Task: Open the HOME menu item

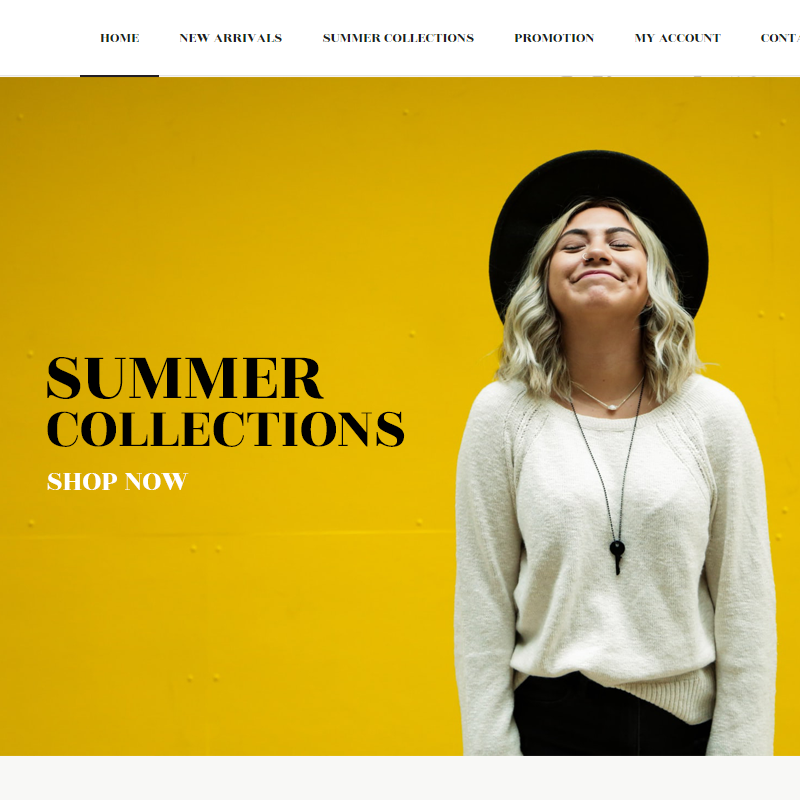Action: coord(119,38)
